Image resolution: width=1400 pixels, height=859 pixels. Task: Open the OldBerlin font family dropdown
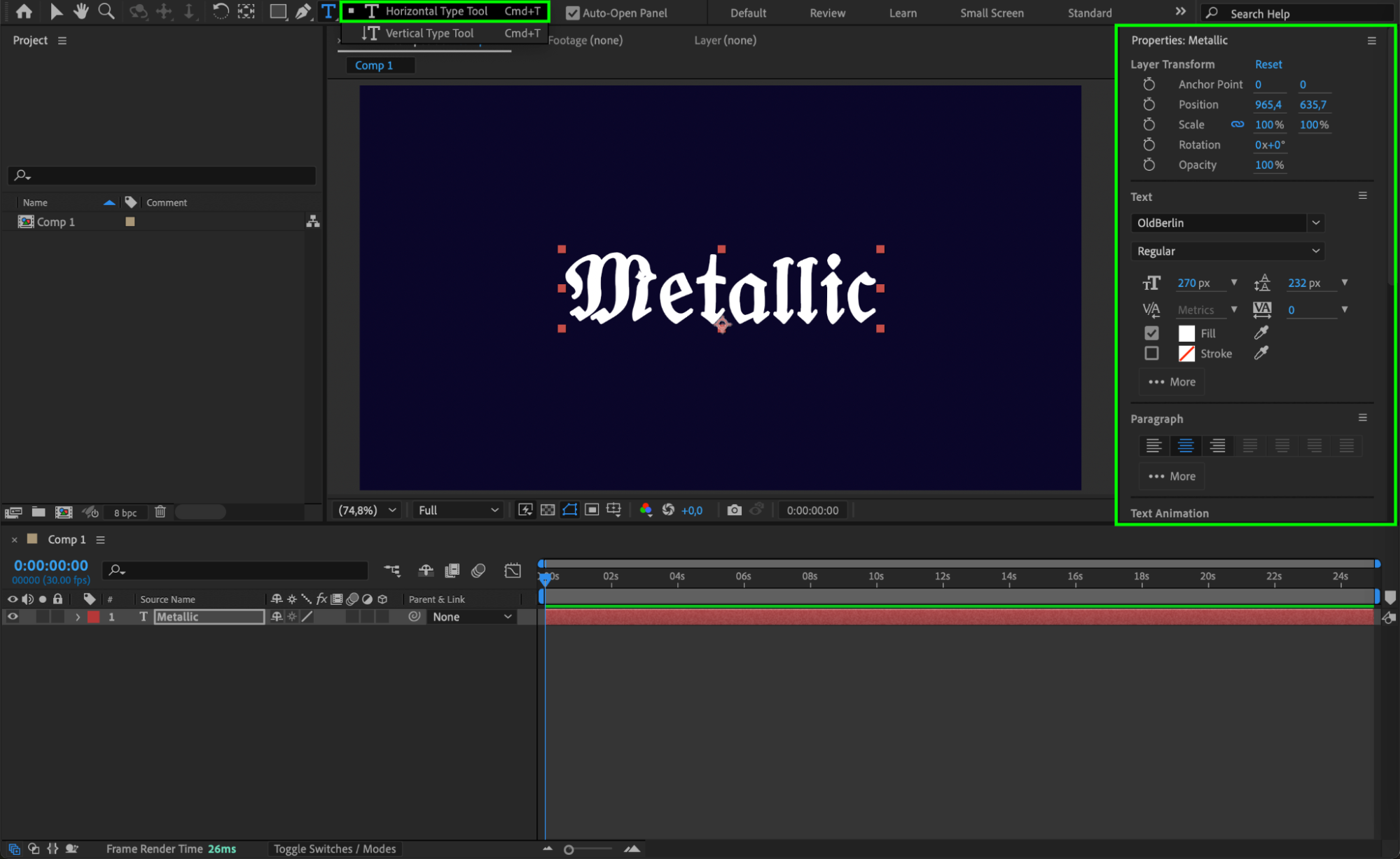coord(1315,223)
